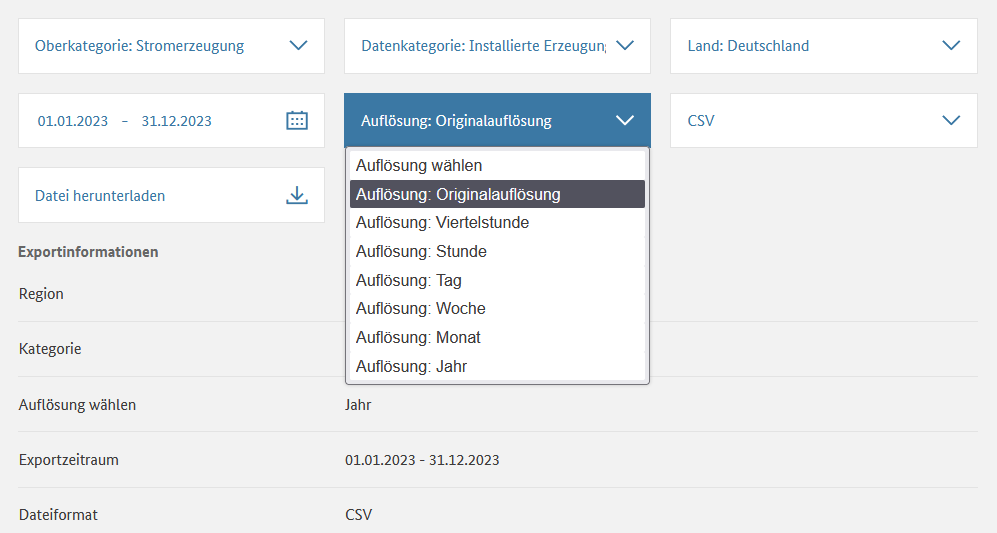Click the 'Datei herunterladen' button text
Image resolution: width=997 pixels, height=533 pixels.
tap(100, 196)
